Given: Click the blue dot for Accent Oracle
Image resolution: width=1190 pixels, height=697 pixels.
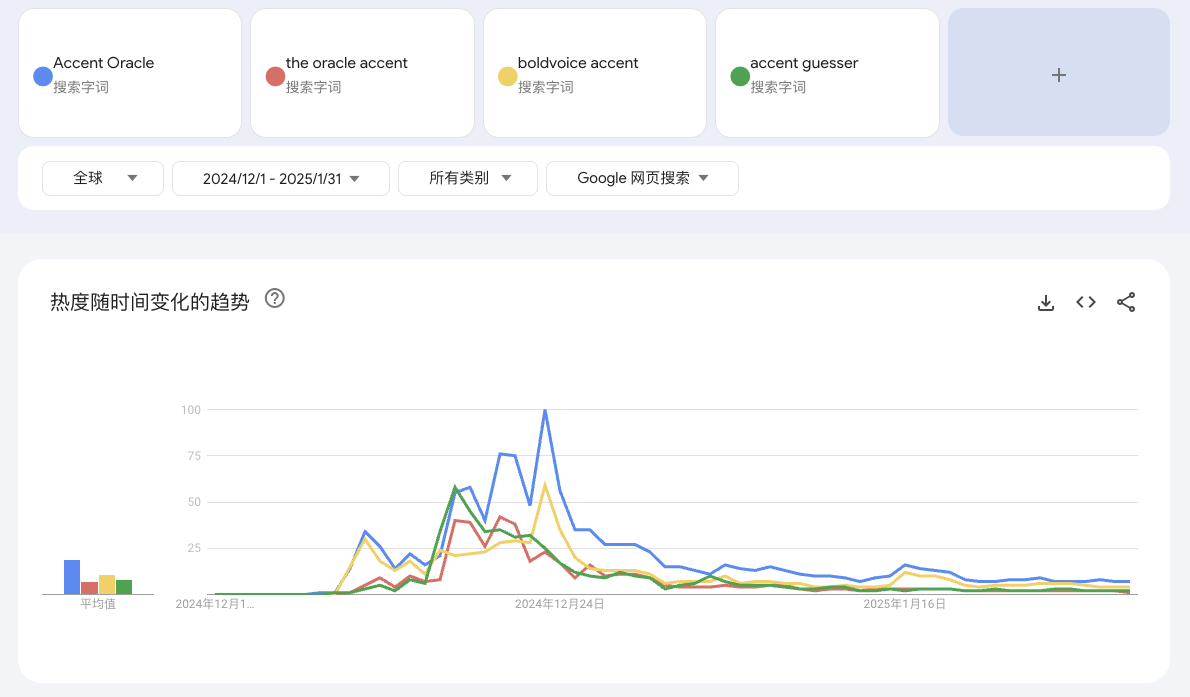Looking at the screenshot, I should pyautogui.click(x=42, y=76).
